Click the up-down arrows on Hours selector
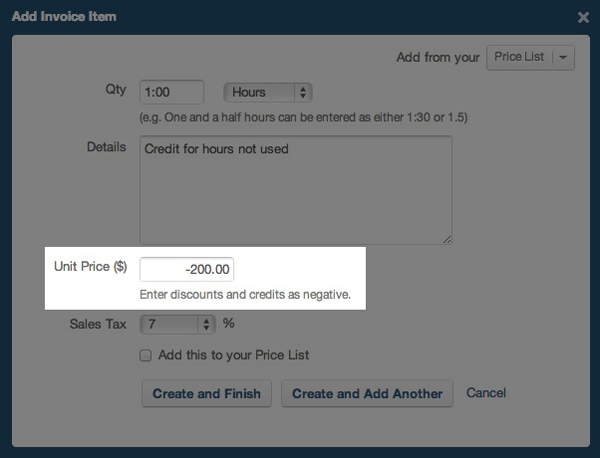Viewport: 600px width, 458px height. (303, 92)
